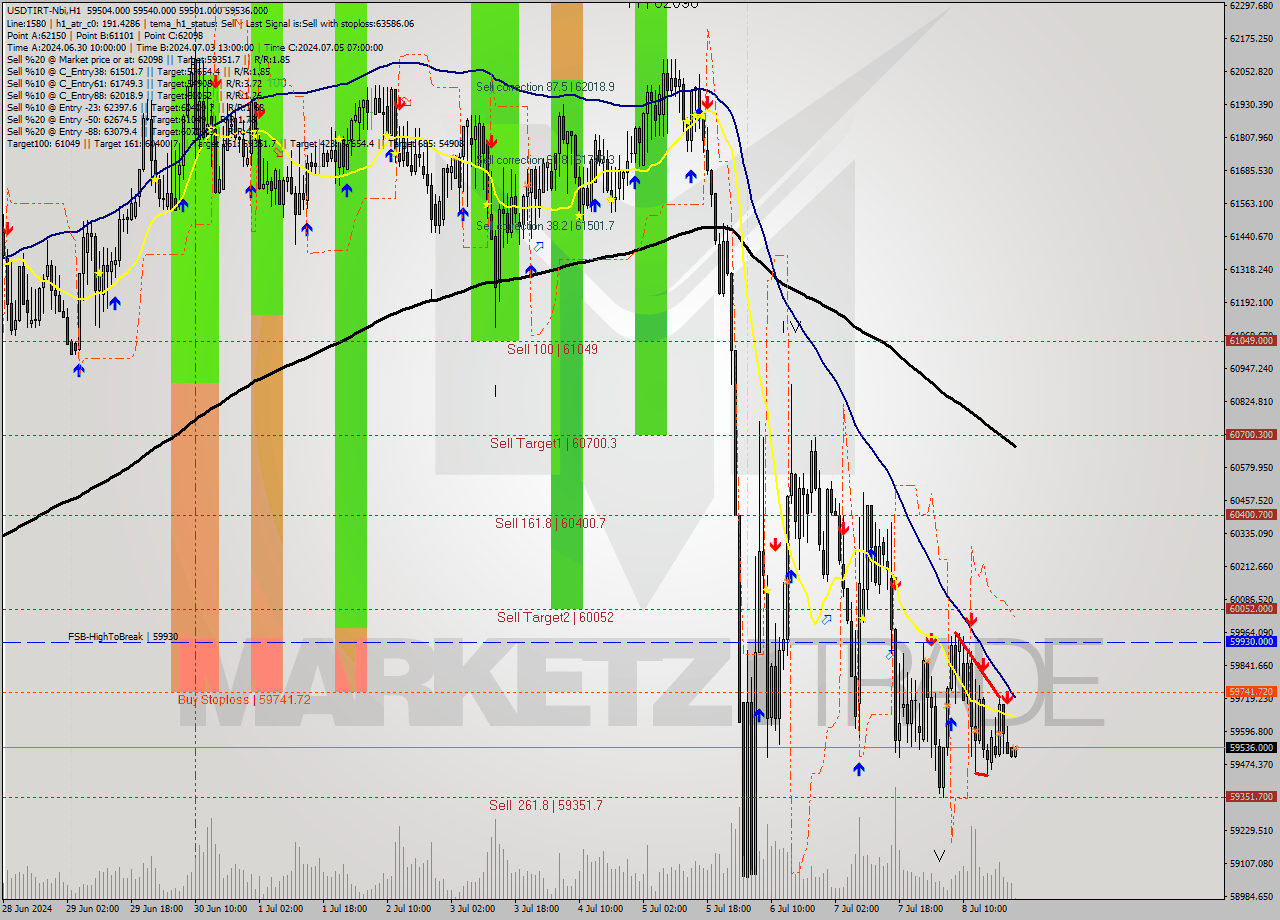Click the 61930.390 price axis value
This screenshot has width=1280, height=920.
click(1251, 104)
